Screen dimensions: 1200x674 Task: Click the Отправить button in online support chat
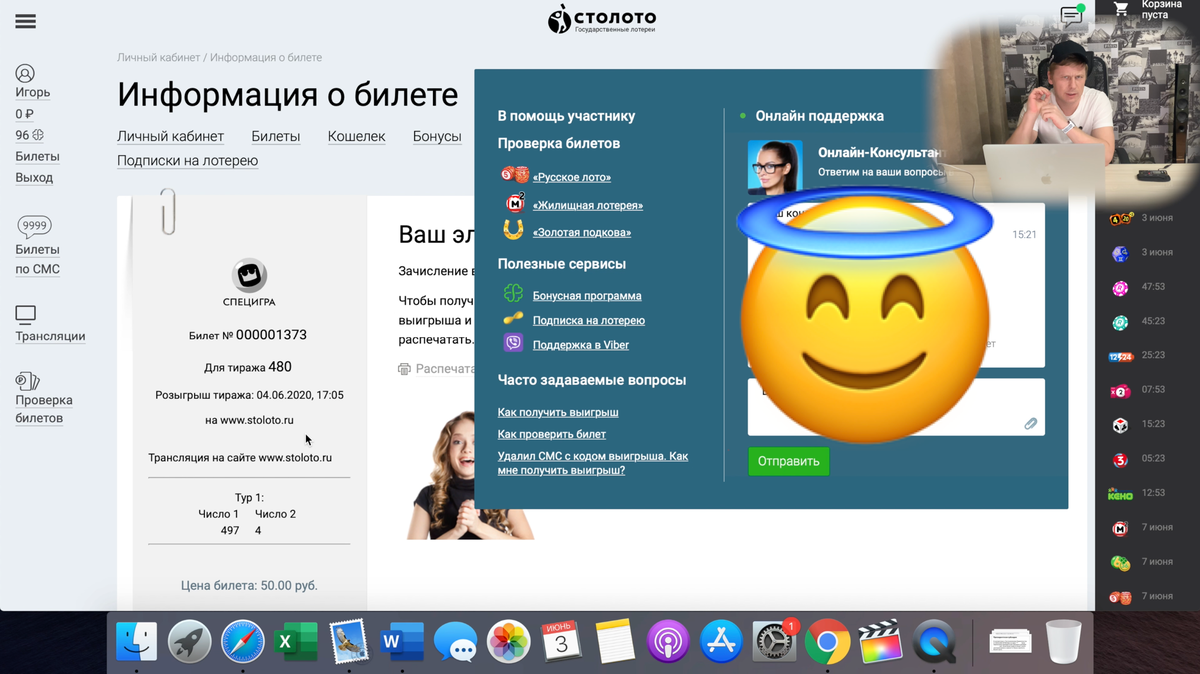(x=788, y=461)
